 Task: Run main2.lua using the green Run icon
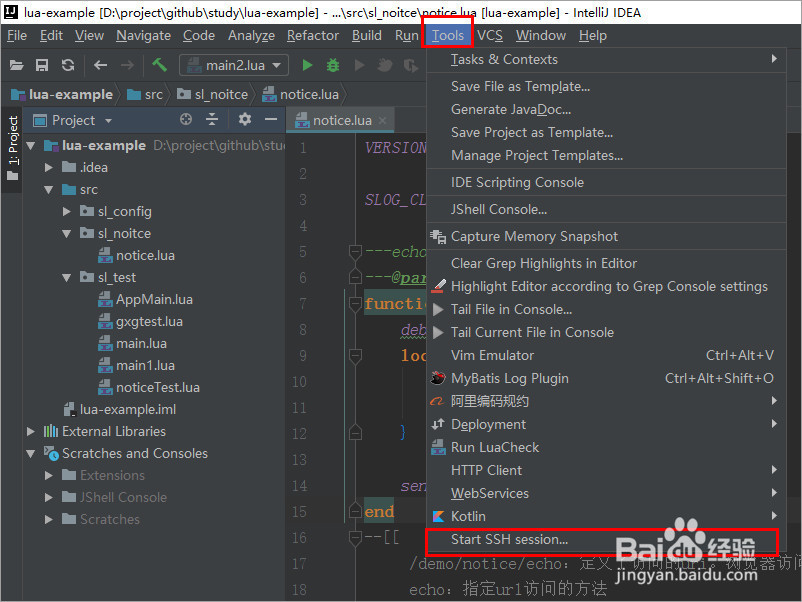307,63
